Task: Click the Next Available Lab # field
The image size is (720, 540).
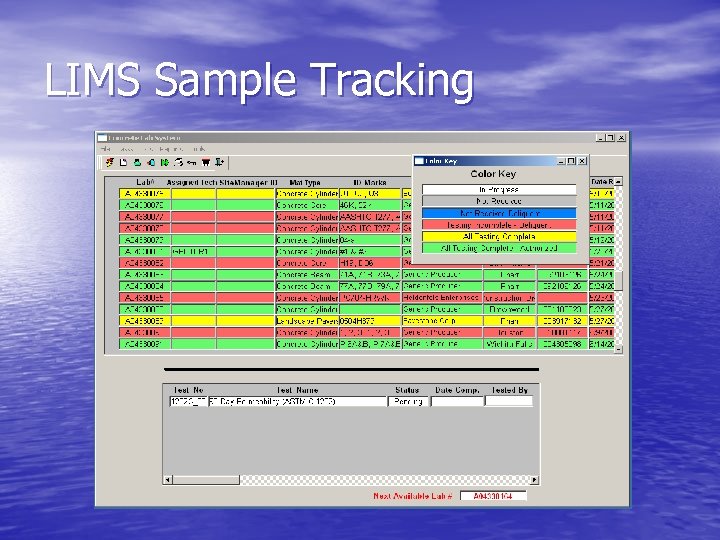Action: pos(494,496)
